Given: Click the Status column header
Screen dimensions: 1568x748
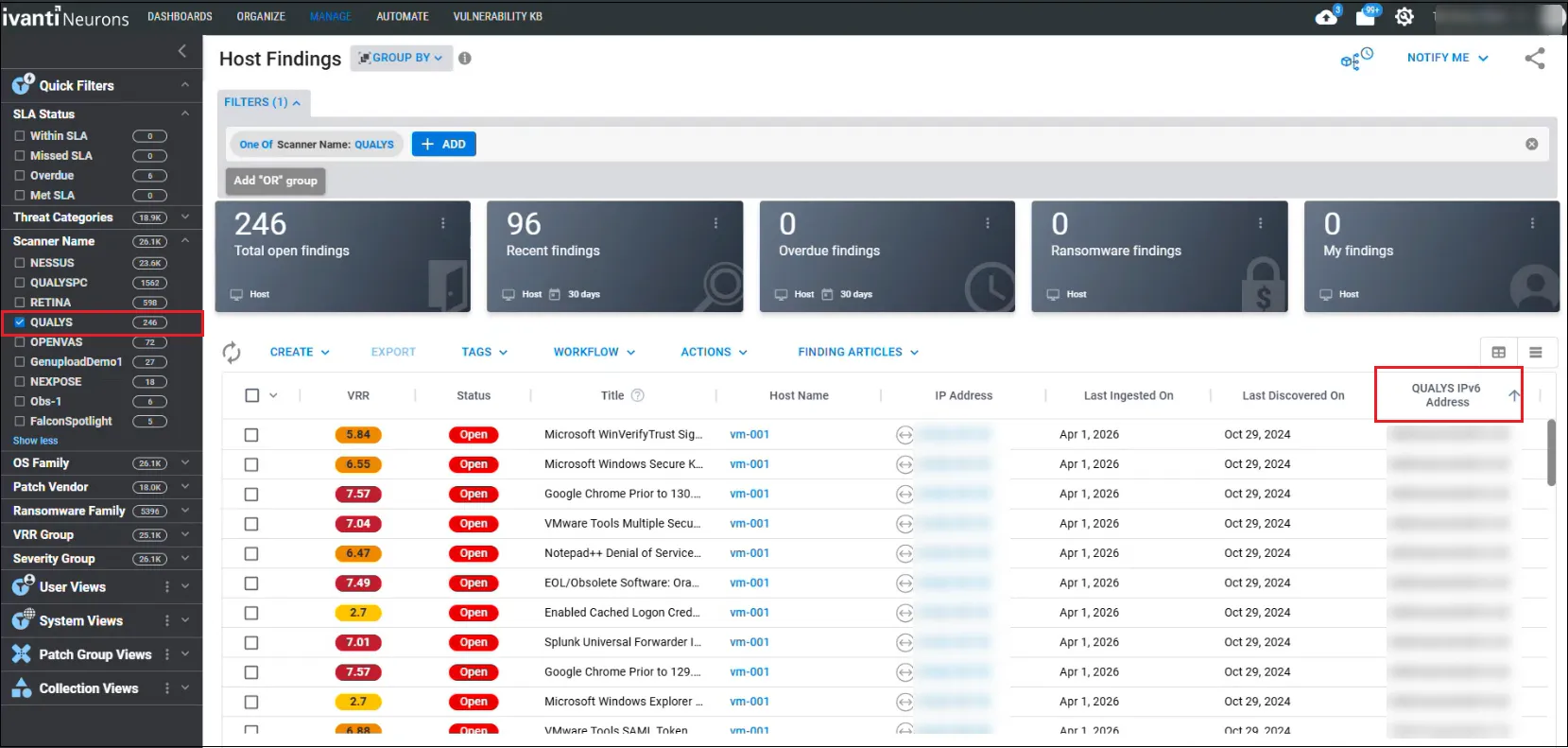Looking at the screenshot, I should [474, 395].
